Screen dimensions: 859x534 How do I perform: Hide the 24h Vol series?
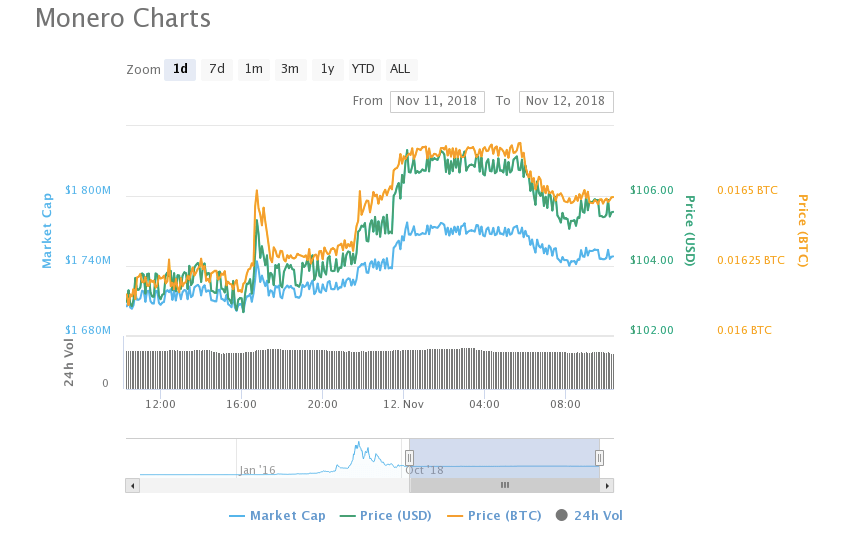(x=589, y=516)
